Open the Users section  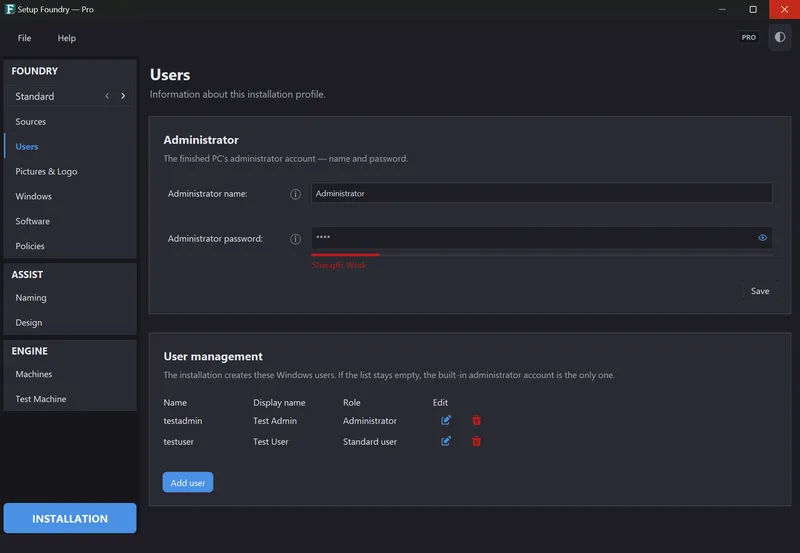[70, 147]
